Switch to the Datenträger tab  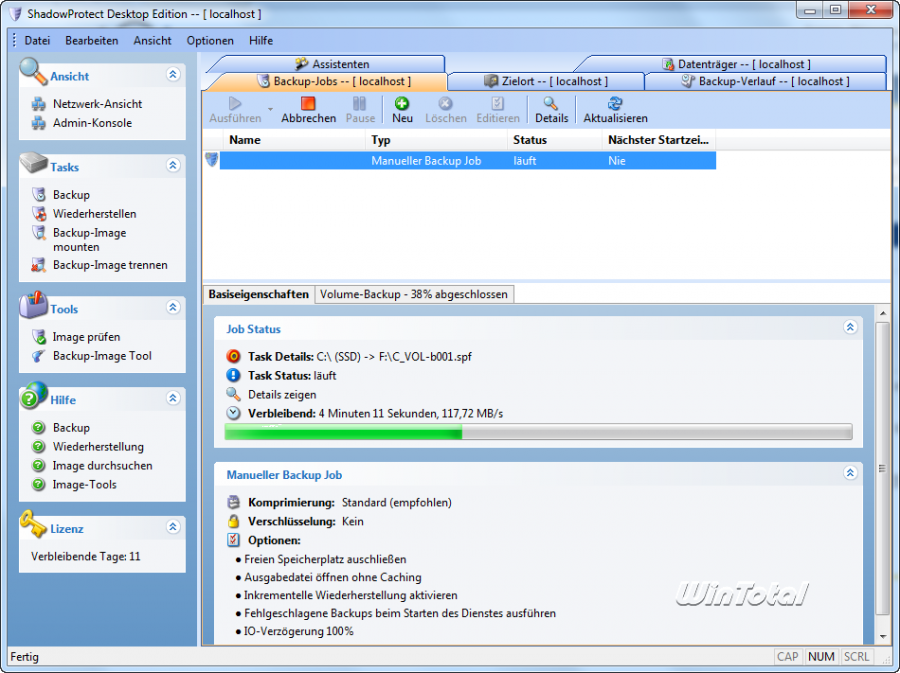(x=736, y=64)
